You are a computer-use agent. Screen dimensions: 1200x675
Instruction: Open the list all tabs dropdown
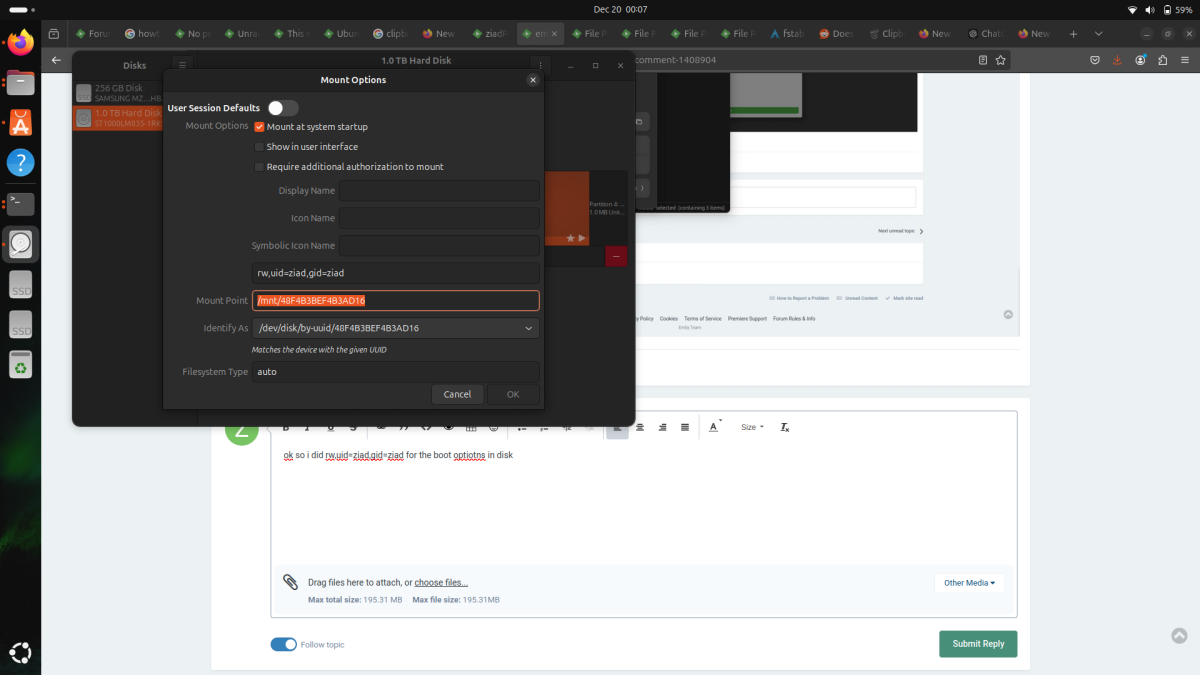(x=1099, y=33)
